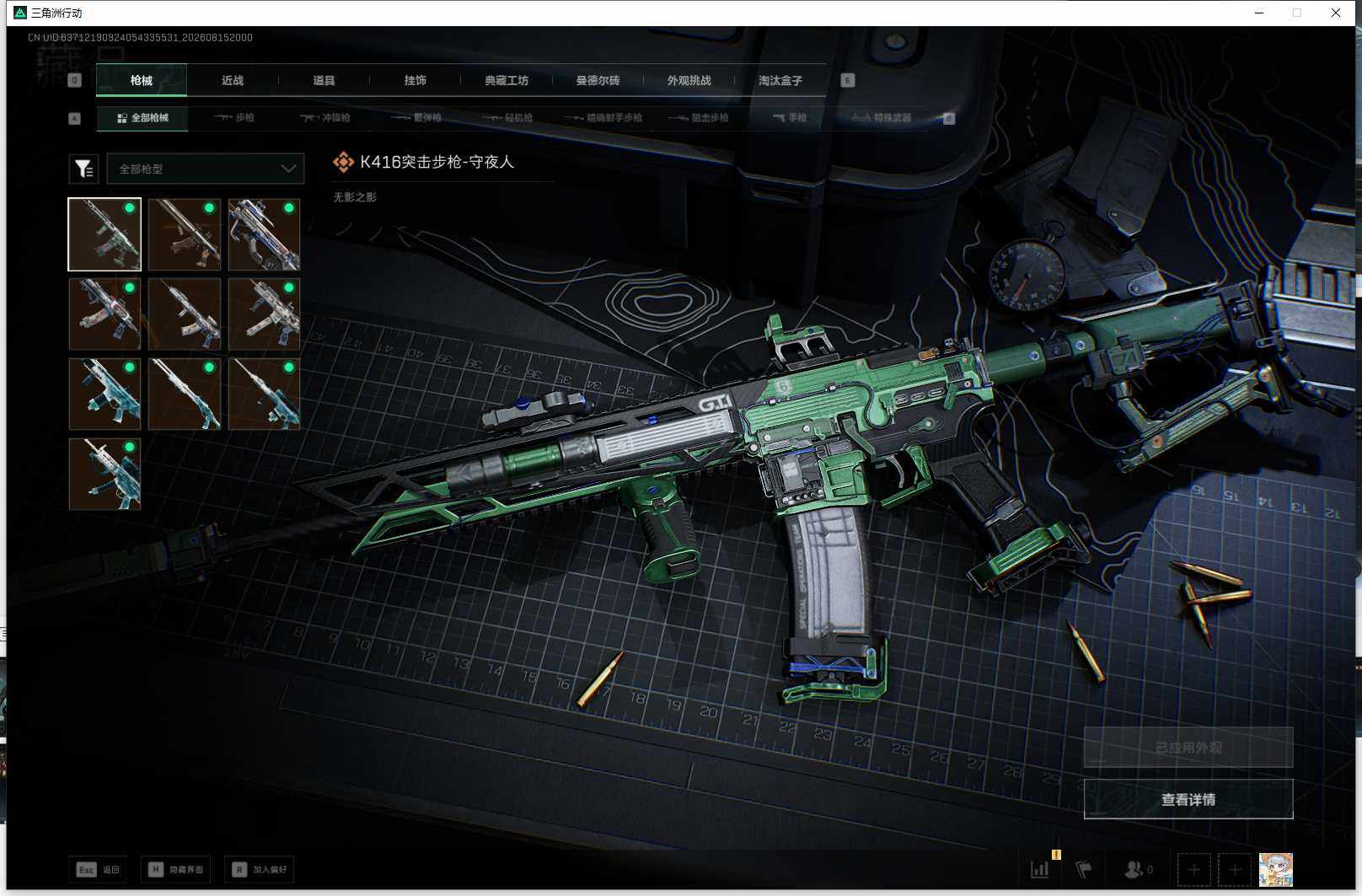The width and height of the screenshot is (1362, 896).
Task: Select the 全部枪械 category filter
Action: click(x=142, y=118)
